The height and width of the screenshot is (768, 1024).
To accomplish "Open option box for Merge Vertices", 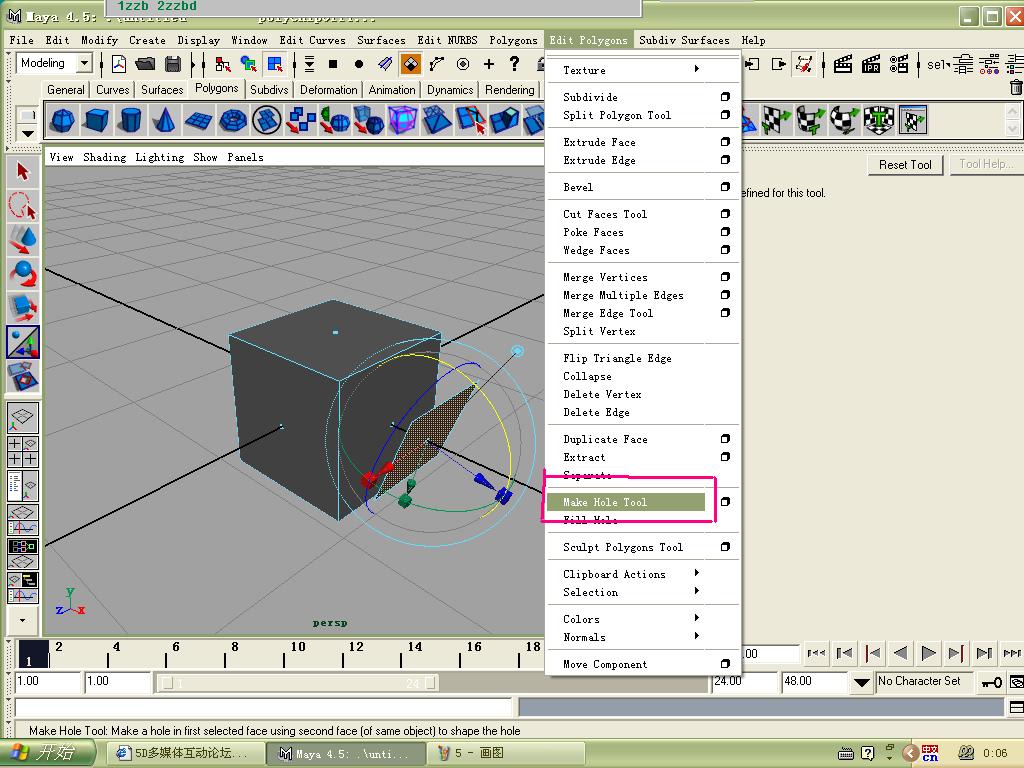I will [x=725, y=277].
